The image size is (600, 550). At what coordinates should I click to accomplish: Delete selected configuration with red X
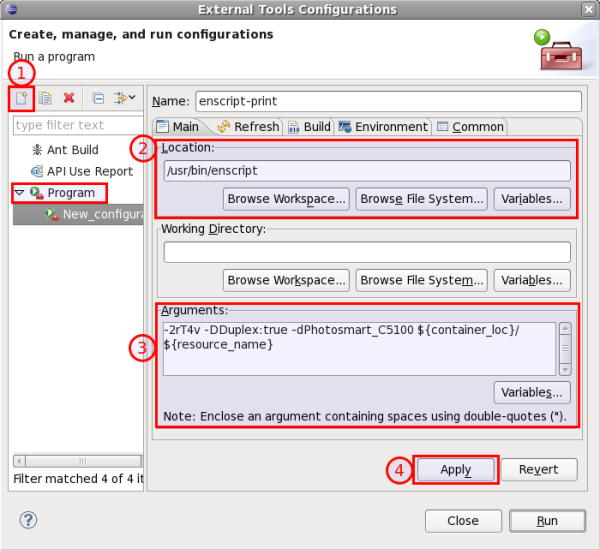[x=69, y=98]
